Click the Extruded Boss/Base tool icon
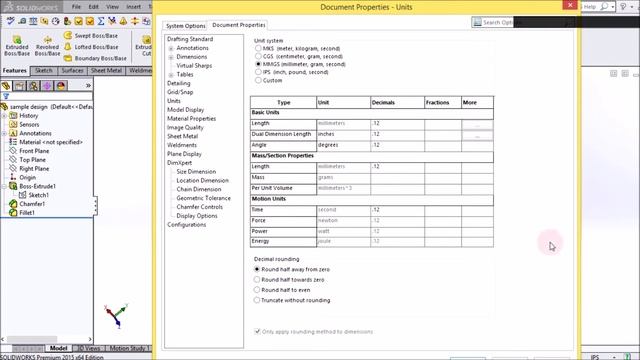This screenshot has width=640, height=360. 17,40
